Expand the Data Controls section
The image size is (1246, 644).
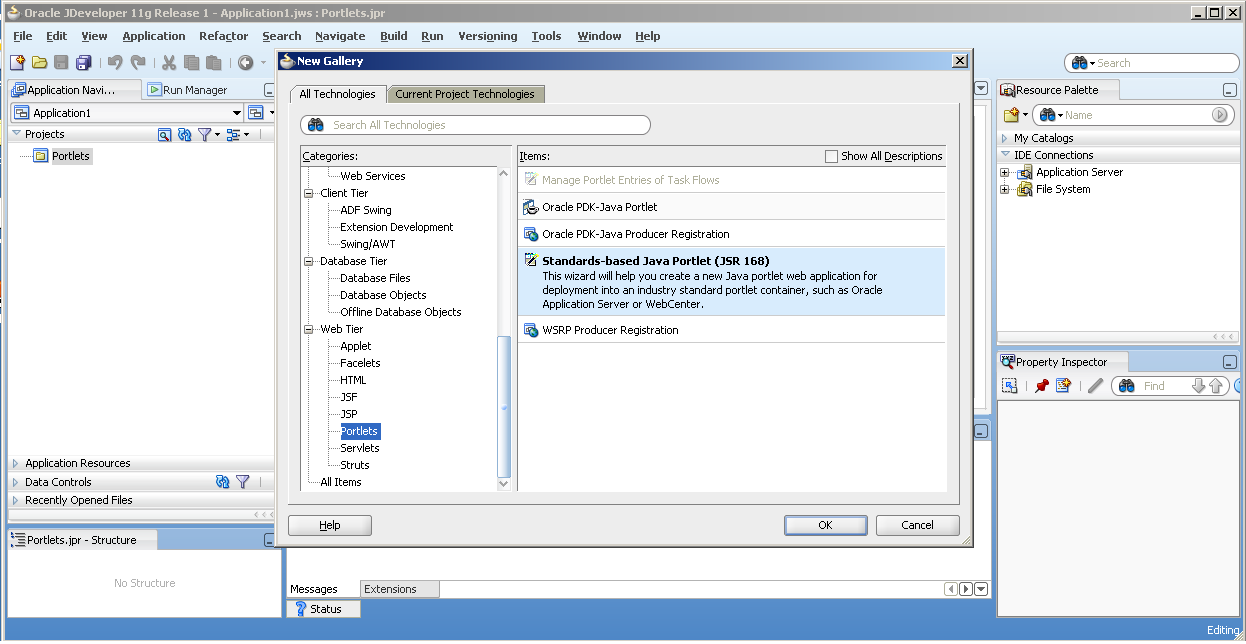[16, 482]
